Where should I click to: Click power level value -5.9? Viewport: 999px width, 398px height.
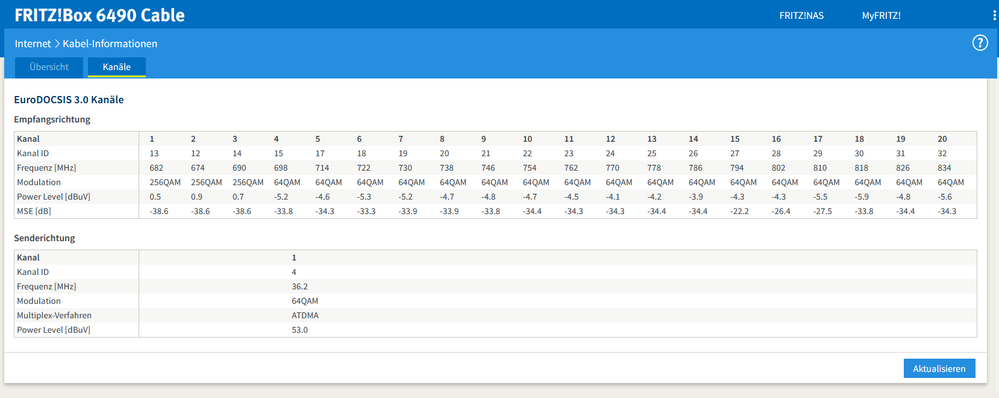click(x=862, y=197)
